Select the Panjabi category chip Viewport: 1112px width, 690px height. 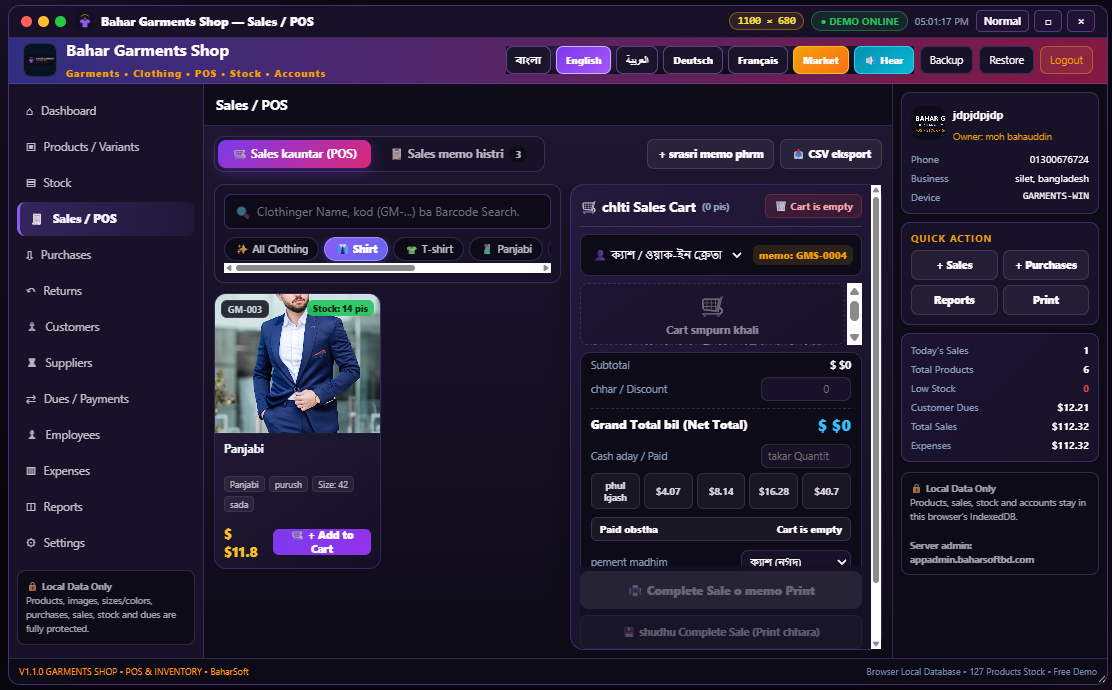point(506,249)
